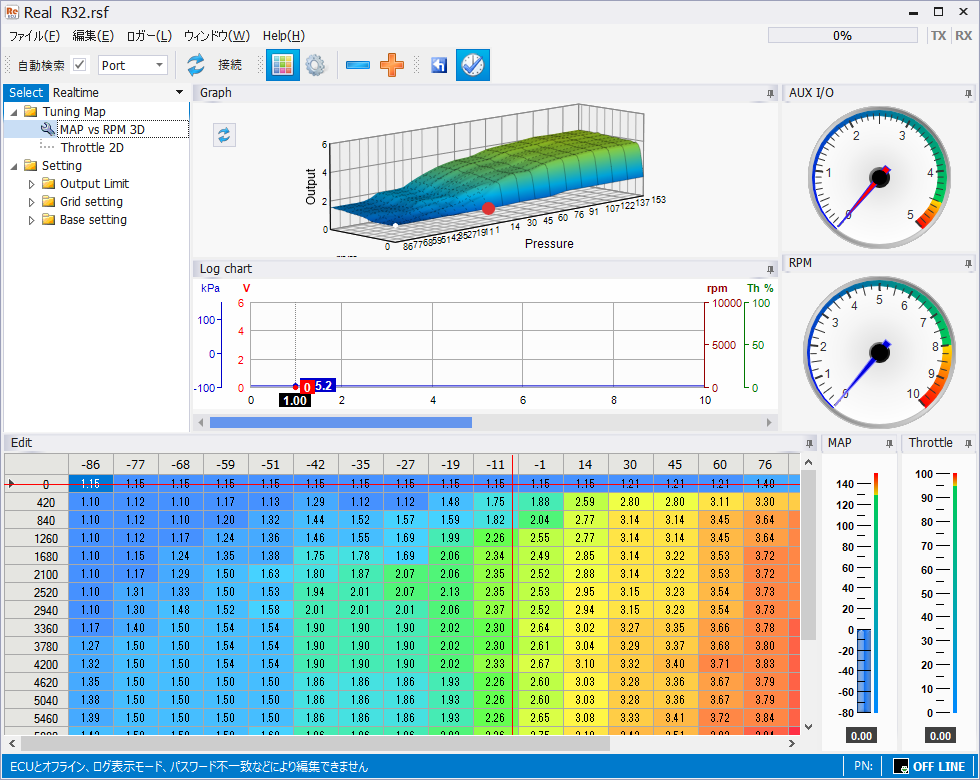Toggle the 自動検索 checkbox
The width and height of the screenshot is (980, 780).
[79, 65]
